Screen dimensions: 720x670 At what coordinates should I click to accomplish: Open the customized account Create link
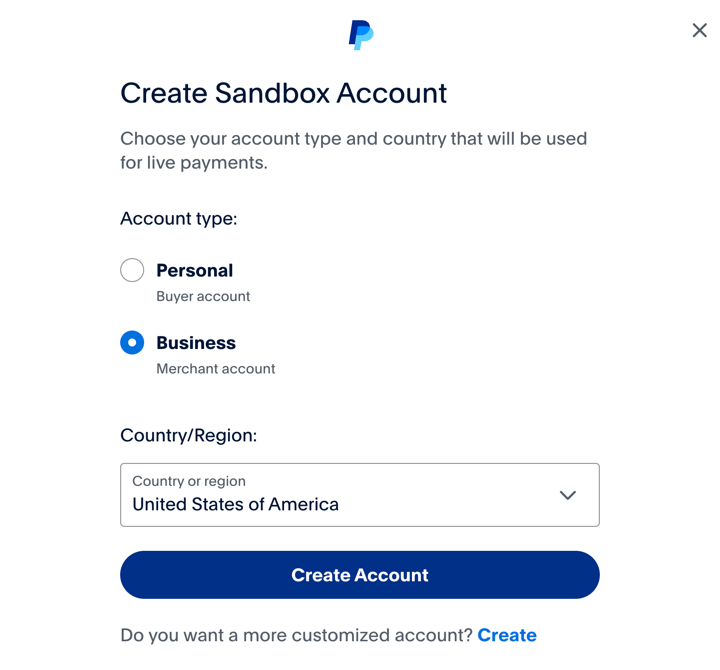click(x=507, y=635)
